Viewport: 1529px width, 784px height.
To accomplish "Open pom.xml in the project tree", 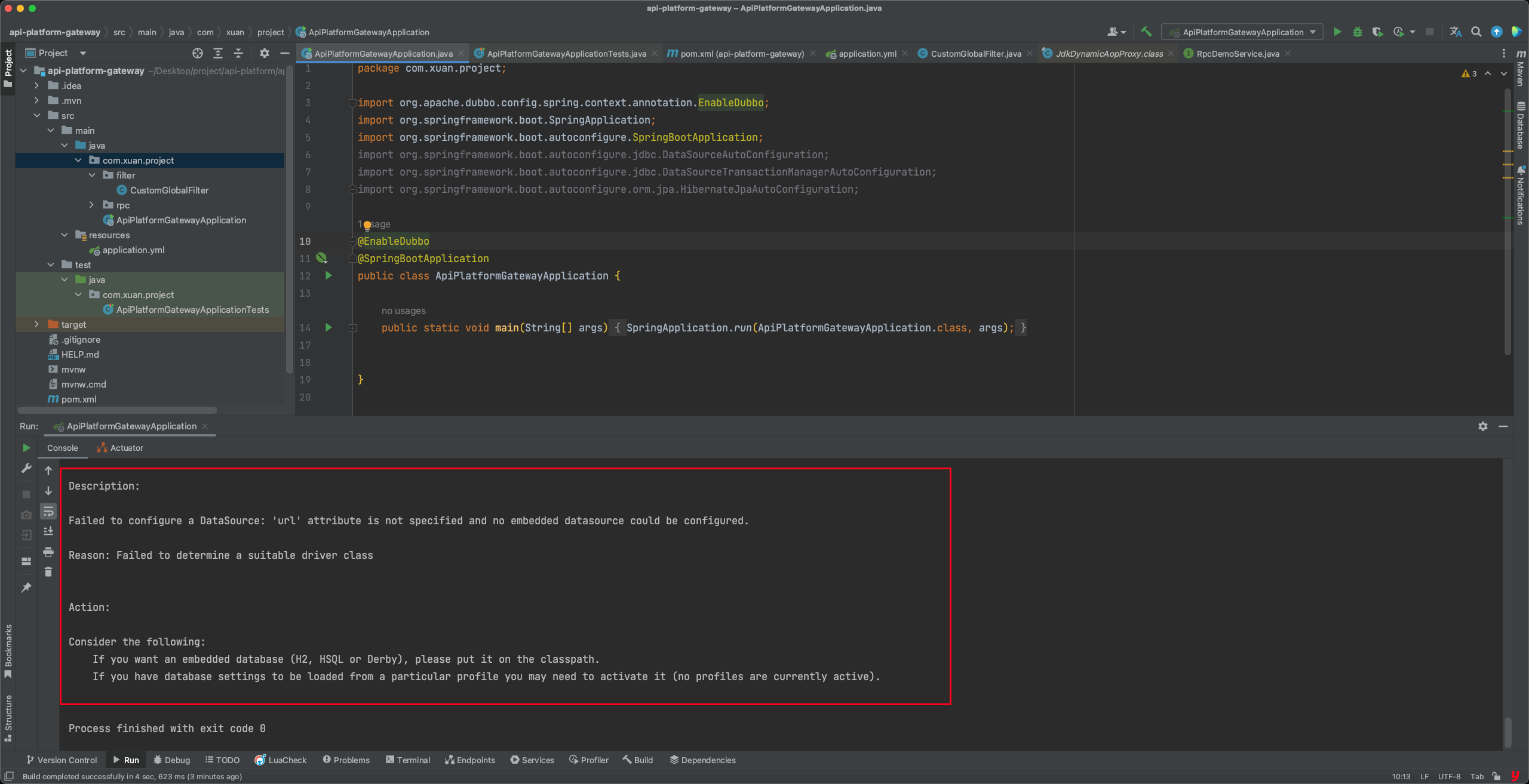I will (78, 399).
